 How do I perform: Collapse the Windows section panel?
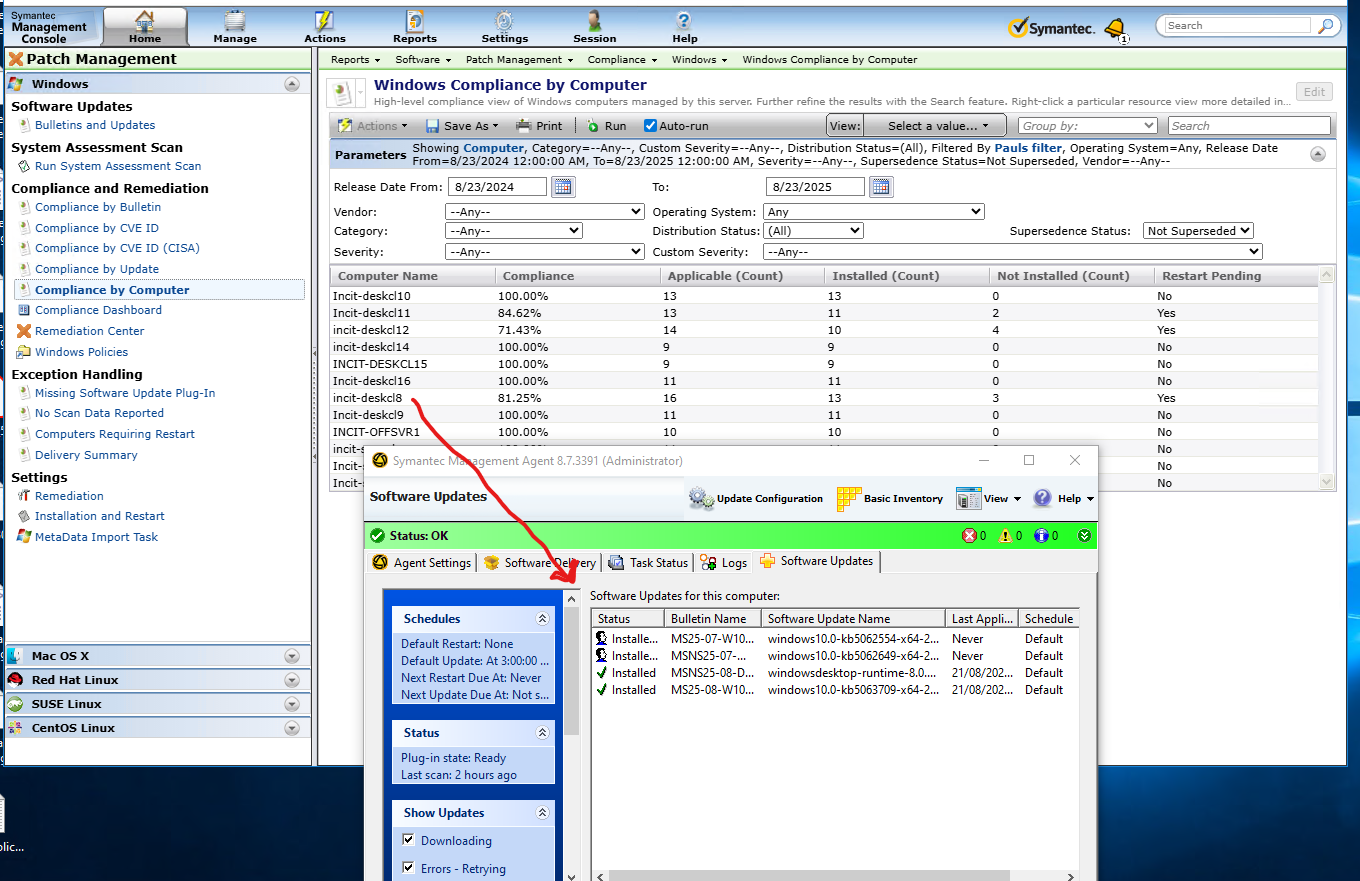(x=292, y=84)
